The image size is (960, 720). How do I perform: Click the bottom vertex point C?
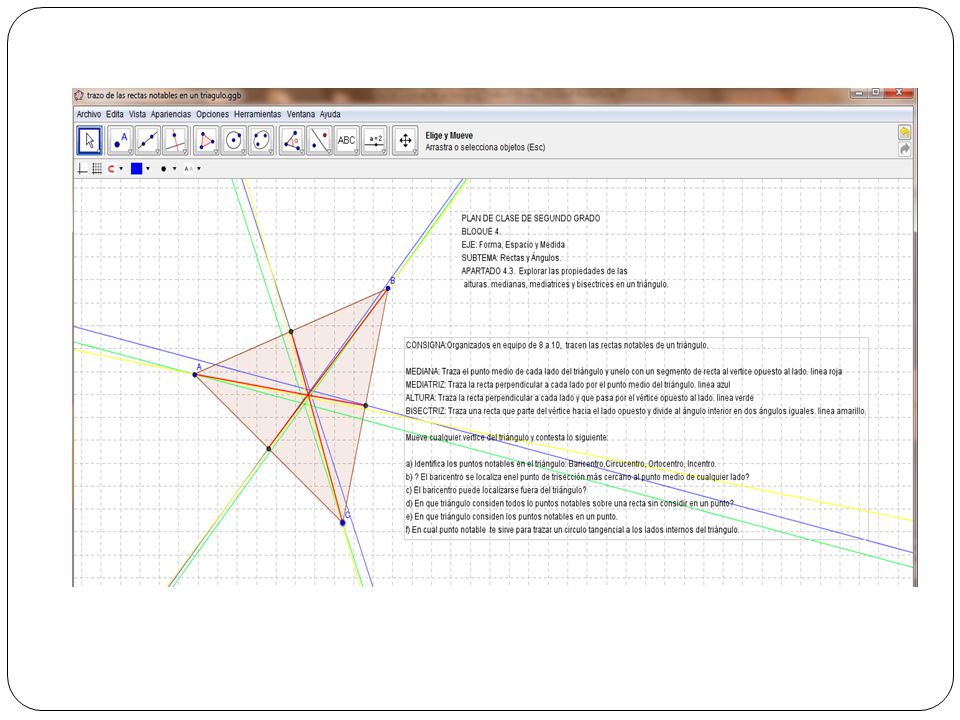pos(342,522)
